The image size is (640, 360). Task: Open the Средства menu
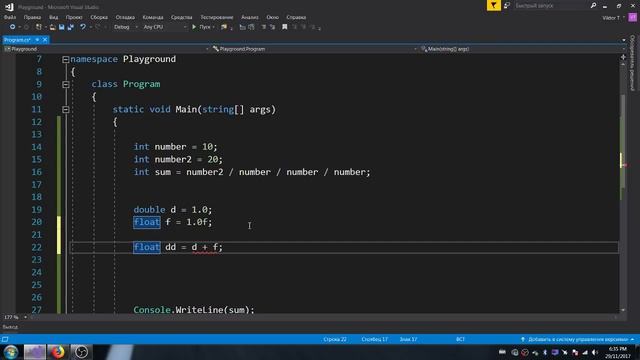click(x=181, y=17)
